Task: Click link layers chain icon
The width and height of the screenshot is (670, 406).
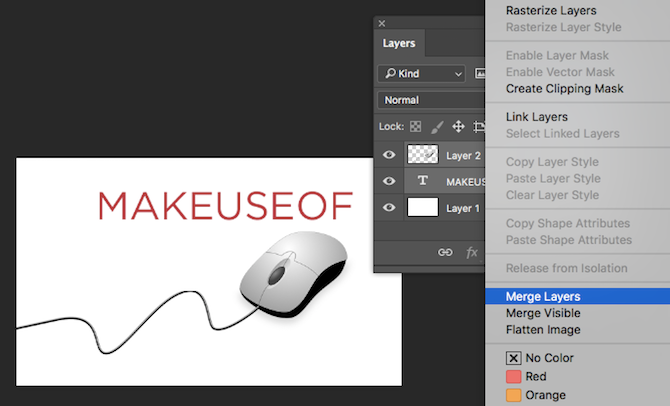Action: [445, 253]
